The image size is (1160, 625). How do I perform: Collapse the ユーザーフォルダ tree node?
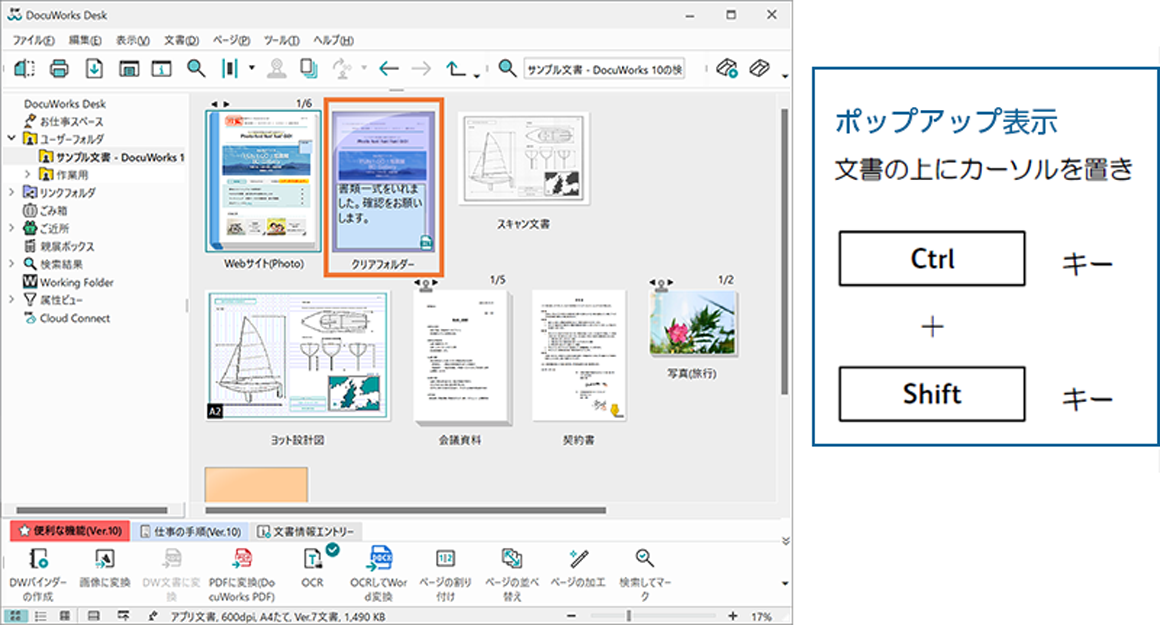pyautogui.click(x=12, y=138)
